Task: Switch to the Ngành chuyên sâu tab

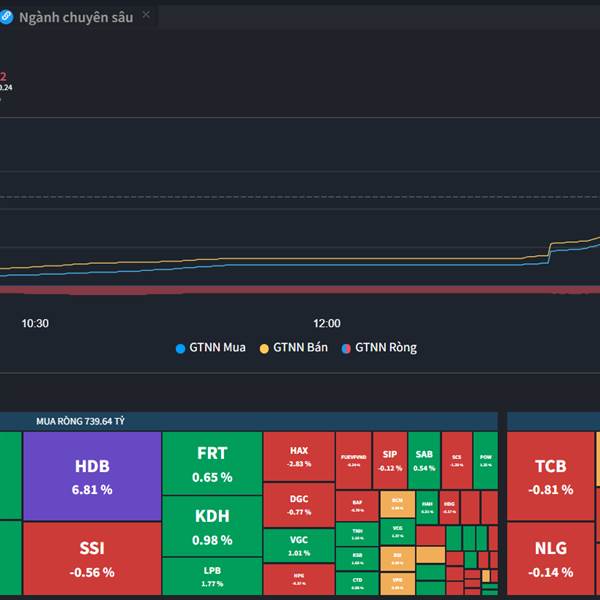Action: [x=75, y=17]
